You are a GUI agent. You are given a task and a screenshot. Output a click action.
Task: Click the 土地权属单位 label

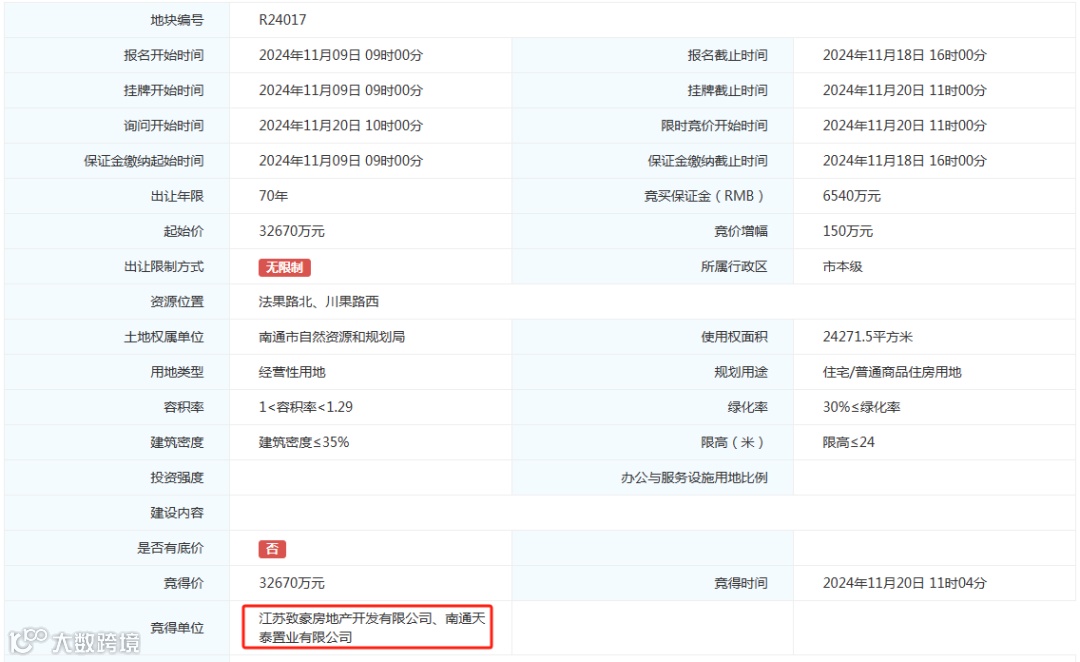point(164,337)
